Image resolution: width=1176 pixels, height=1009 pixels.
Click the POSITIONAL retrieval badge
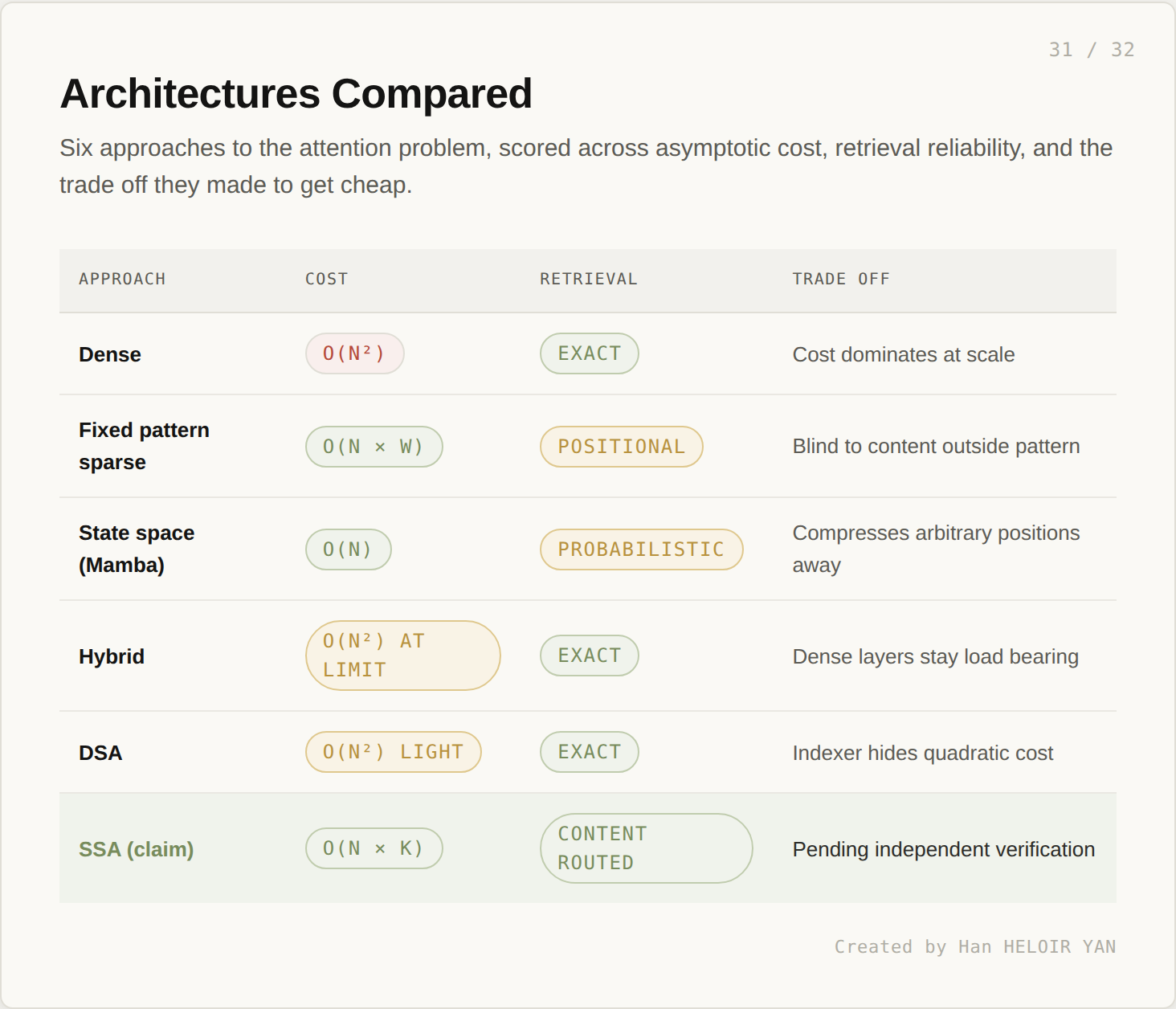[x=622, y=447]
